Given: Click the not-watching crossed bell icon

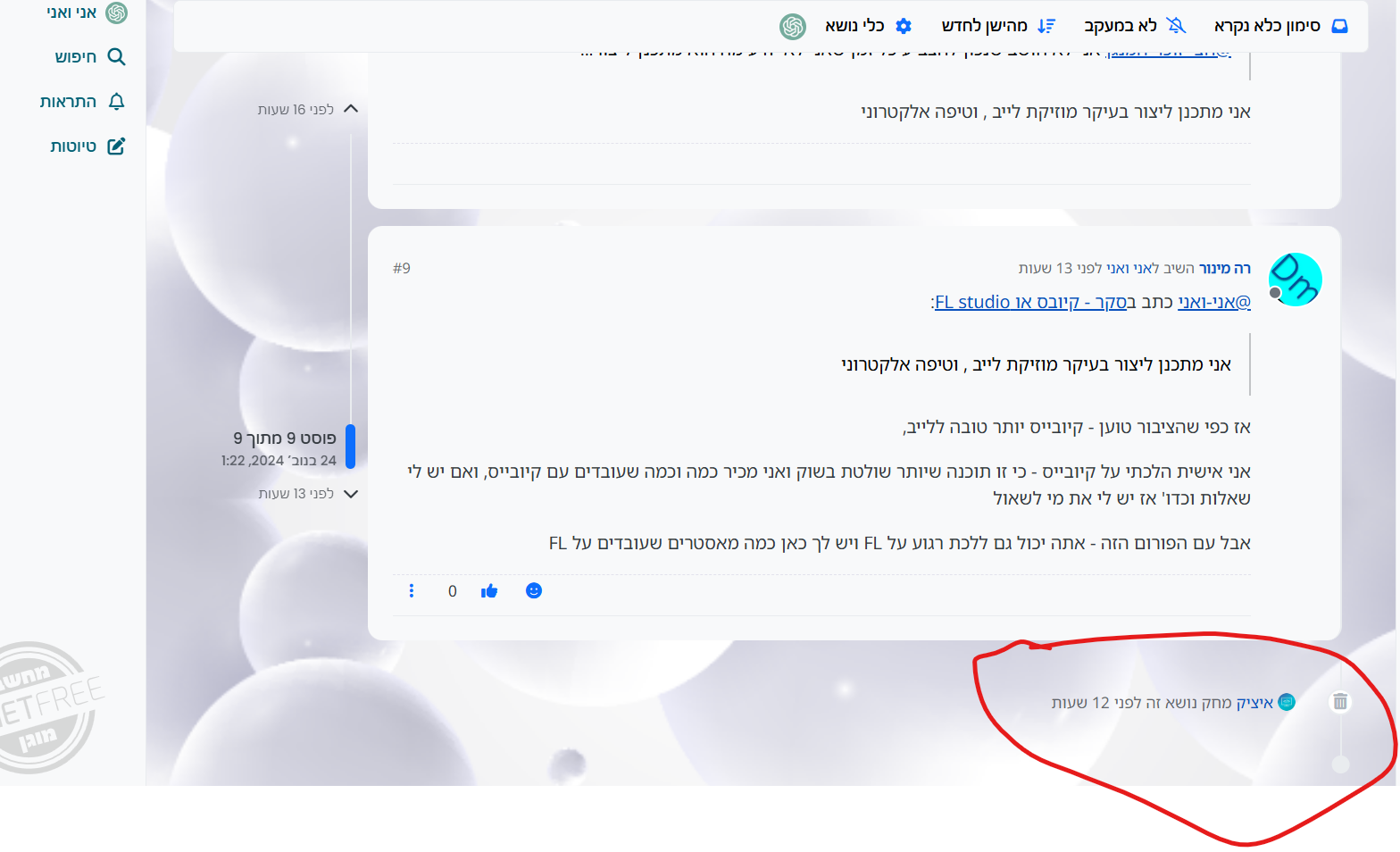Looking at the screenshot, I should pos(1177,26).
